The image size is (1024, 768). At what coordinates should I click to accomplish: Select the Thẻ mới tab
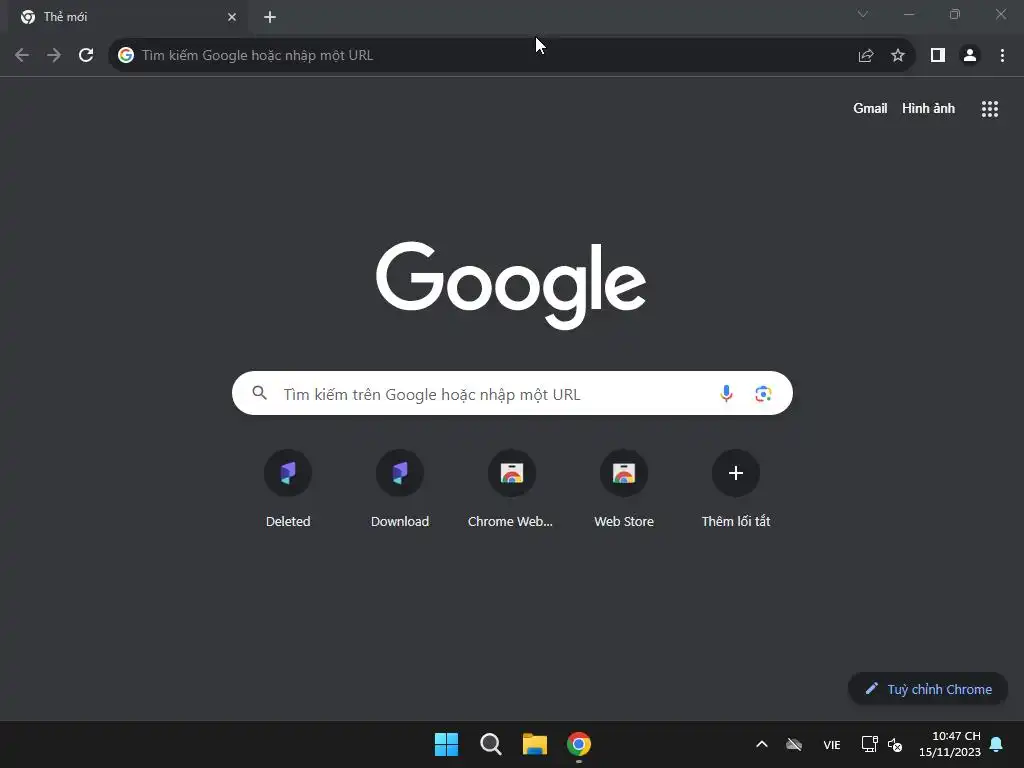pyautogui.click(x=127, y=17)
